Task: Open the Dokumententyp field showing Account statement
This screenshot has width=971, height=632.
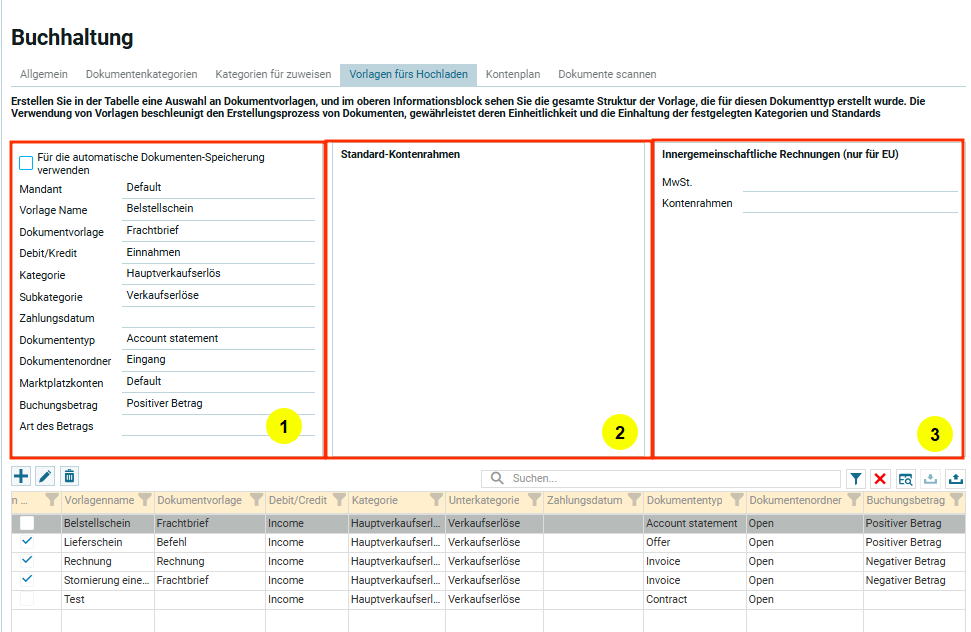Action: click(x=218, y=339)
